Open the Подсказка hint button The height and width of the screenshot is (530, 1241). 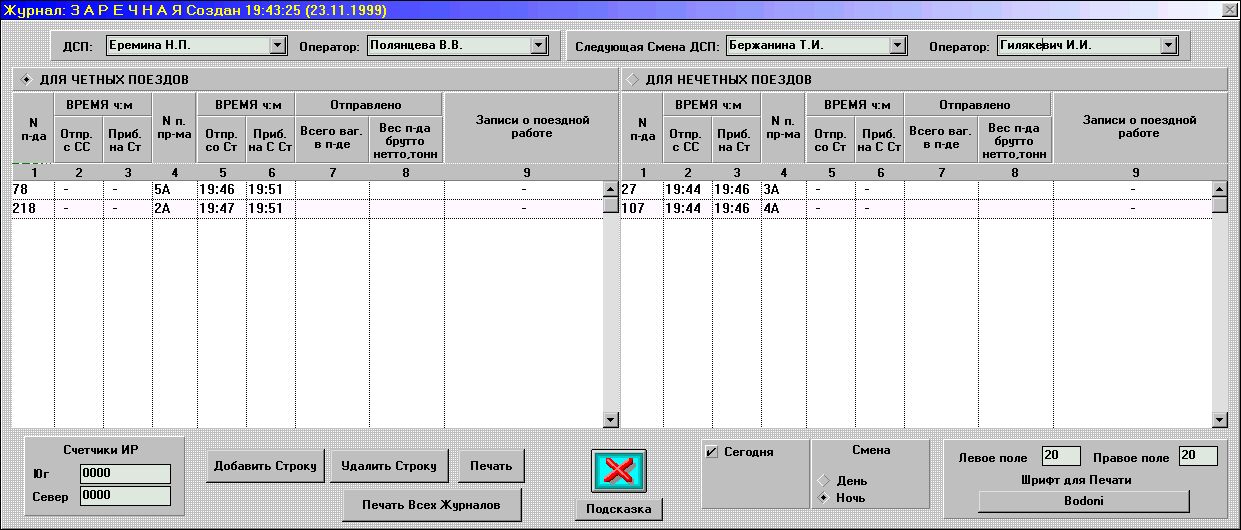618,509
